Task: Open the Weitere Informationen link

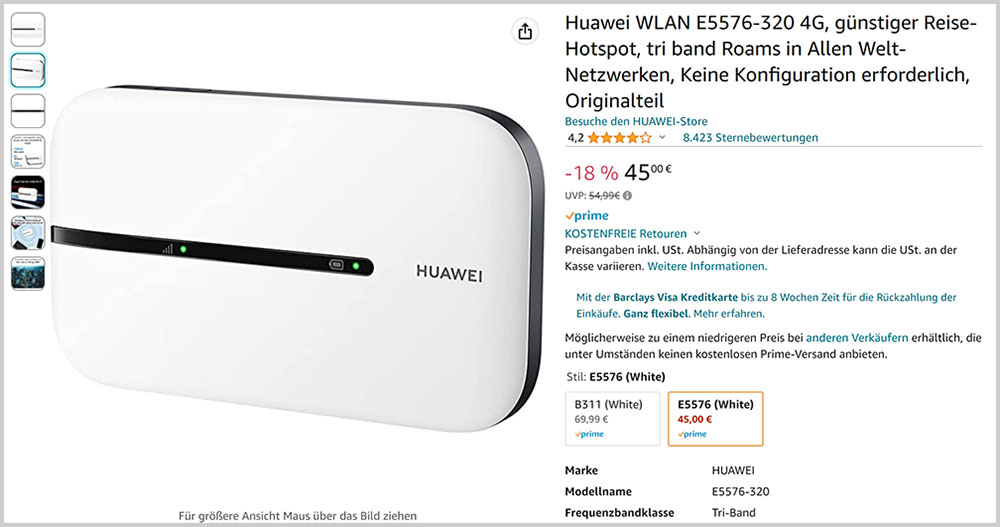Action: click(707, 267)
